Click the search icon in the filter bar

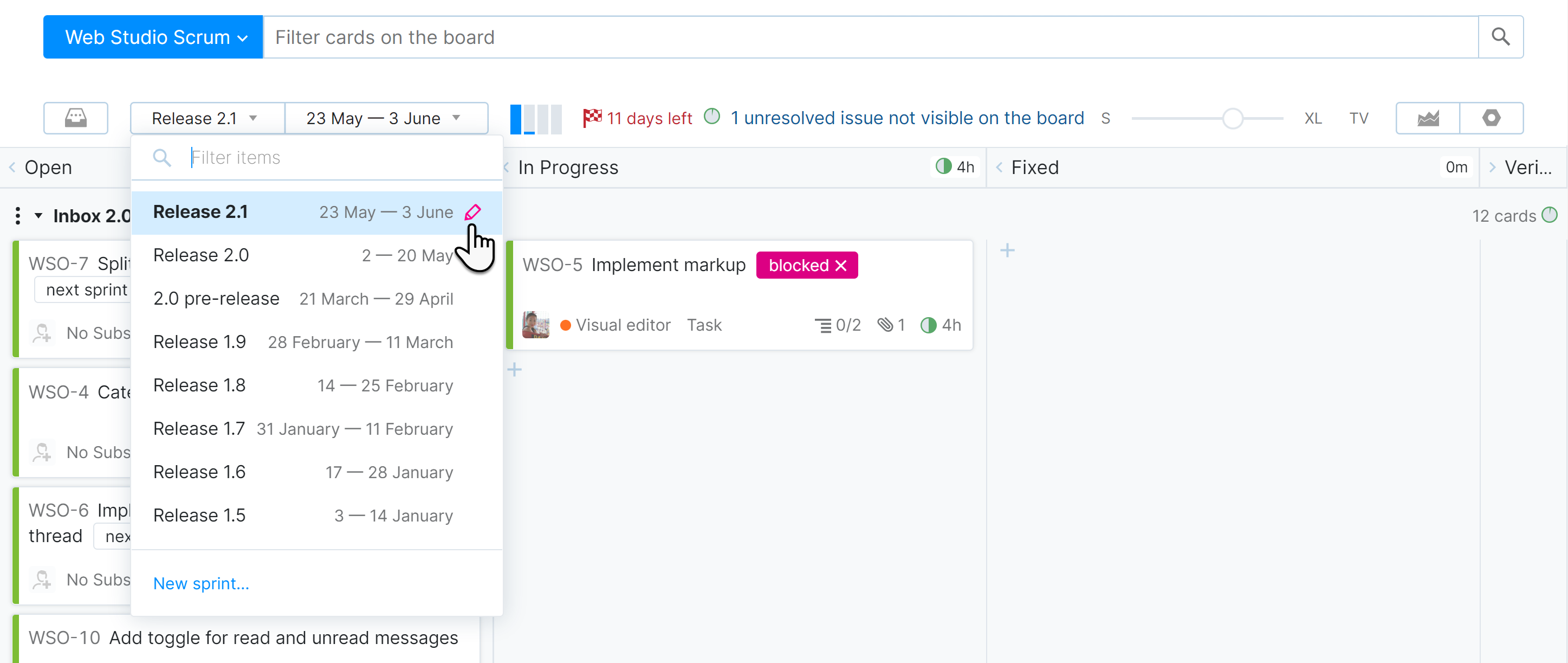pos(1500,36)
